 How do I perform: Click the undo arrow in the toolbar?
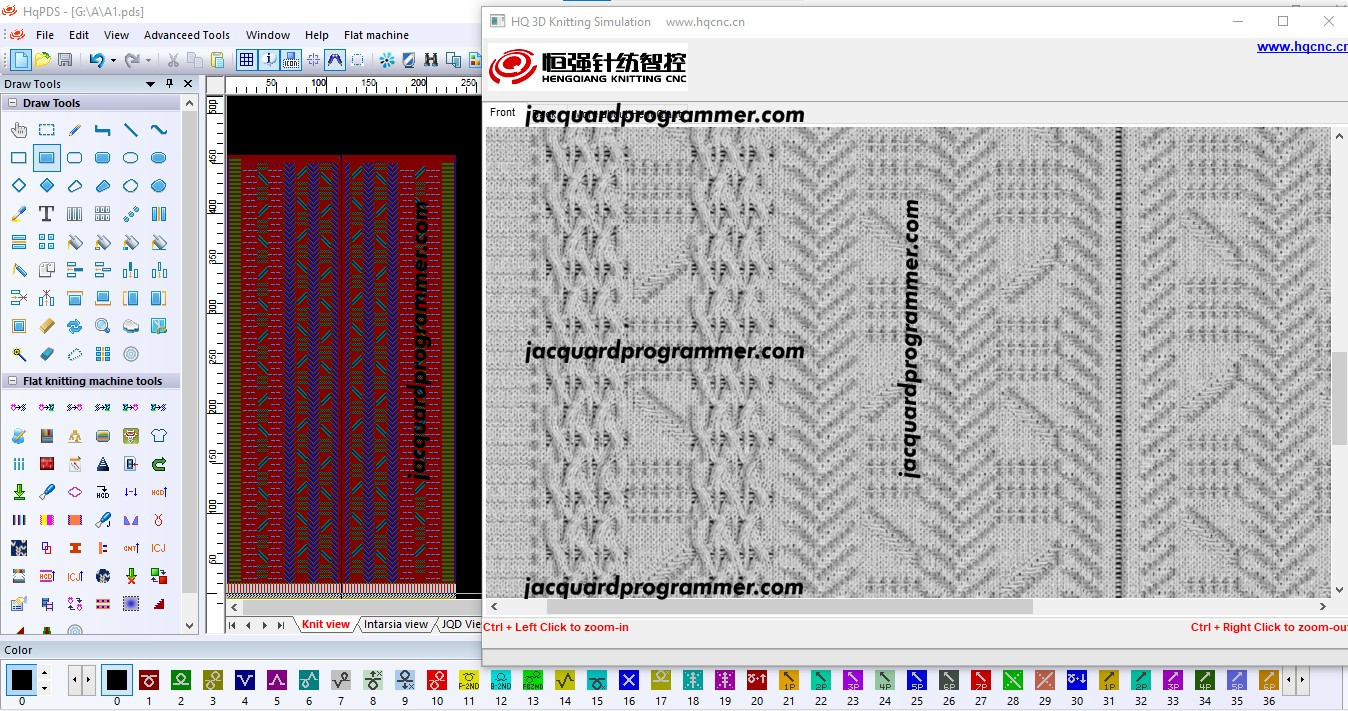(x=96, y=60)
